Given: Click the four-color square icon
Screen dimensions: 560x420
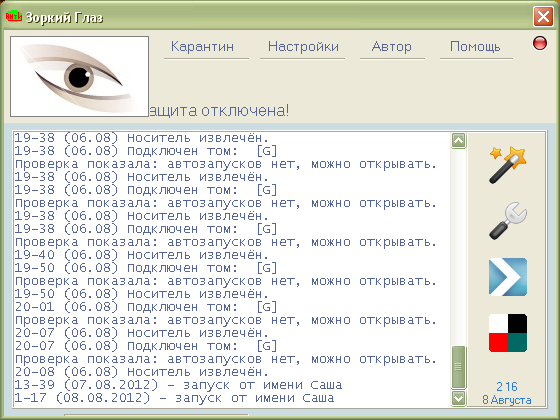Looking at the screenshot, I should [508, 333].
